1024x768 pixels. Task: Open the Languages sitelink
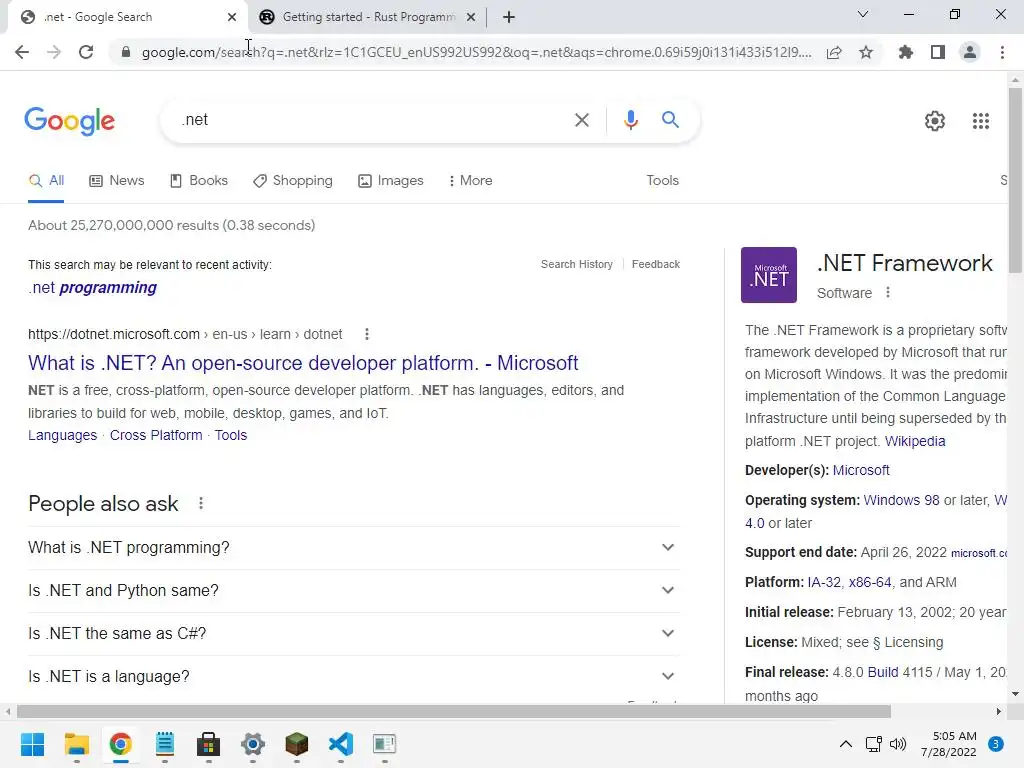click(62, 436)
